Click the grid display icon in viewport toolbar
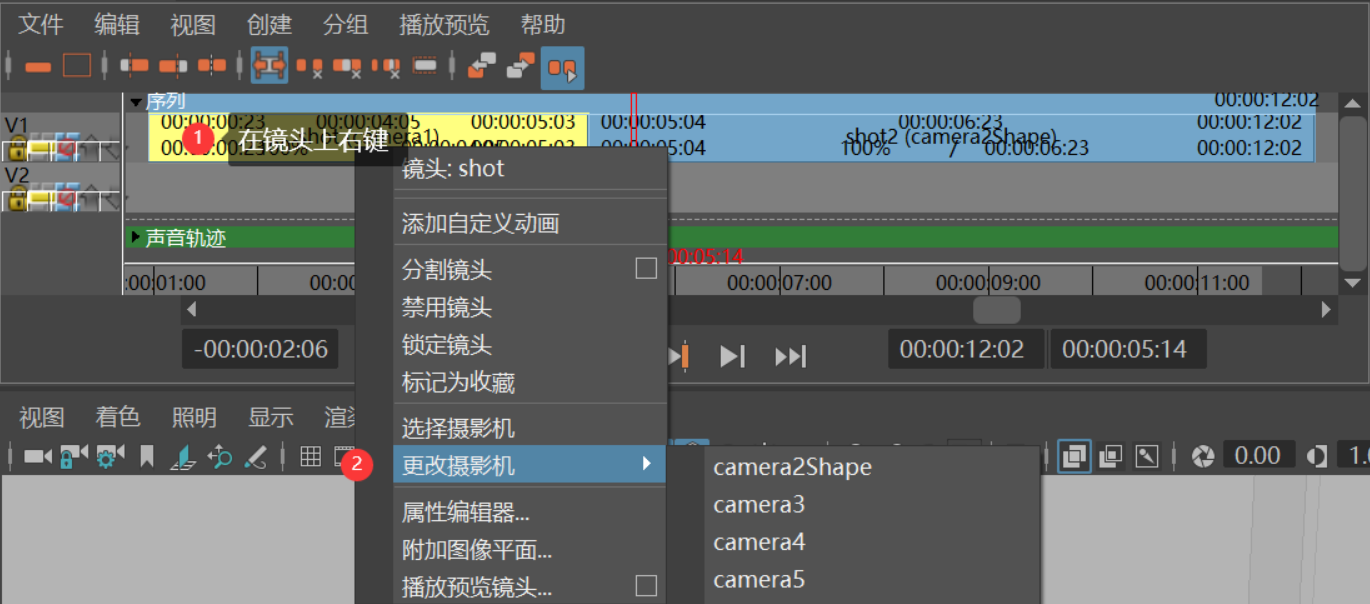 (308, 456)
